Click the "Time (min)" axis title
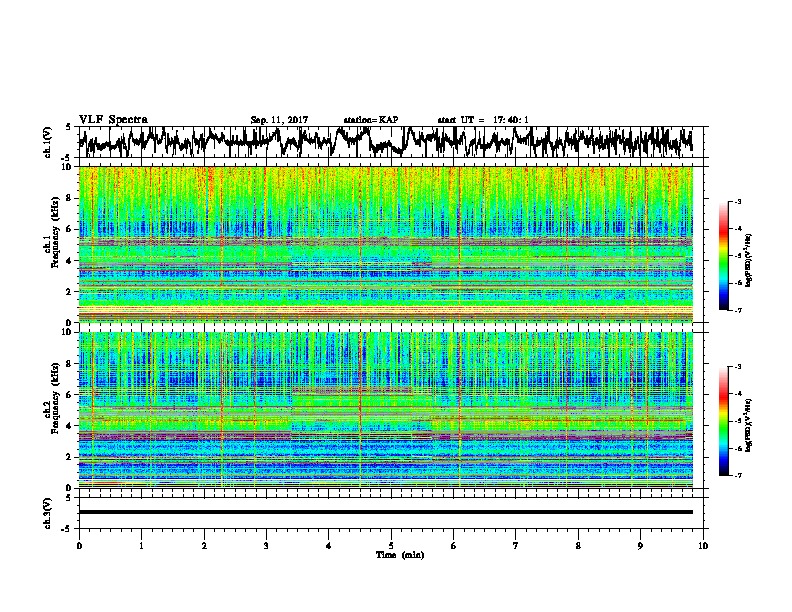The height and width of the screenshot is (612, 792). (400, 555)
